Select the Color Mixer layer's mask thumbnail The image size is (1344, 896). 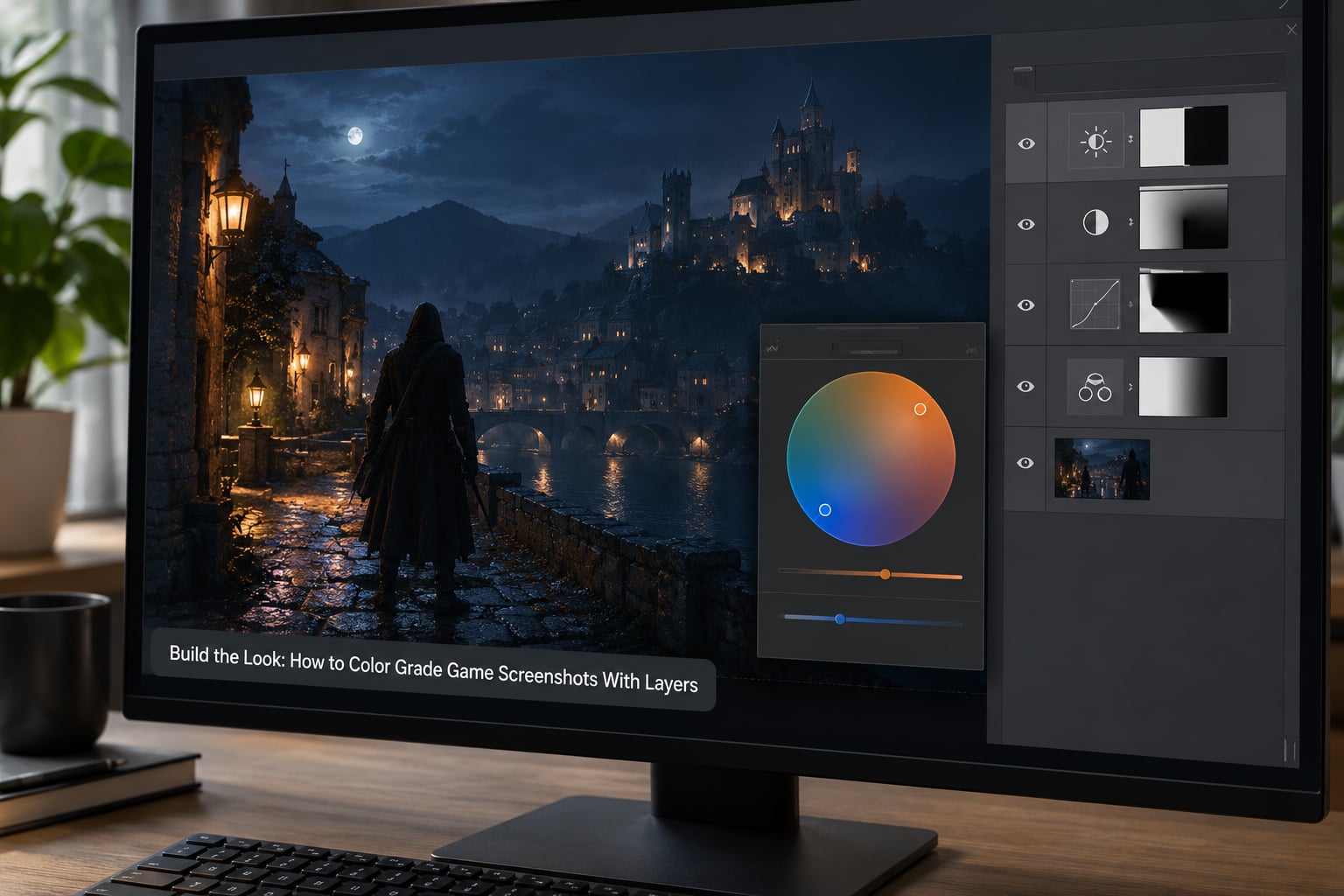[1183, 386]
